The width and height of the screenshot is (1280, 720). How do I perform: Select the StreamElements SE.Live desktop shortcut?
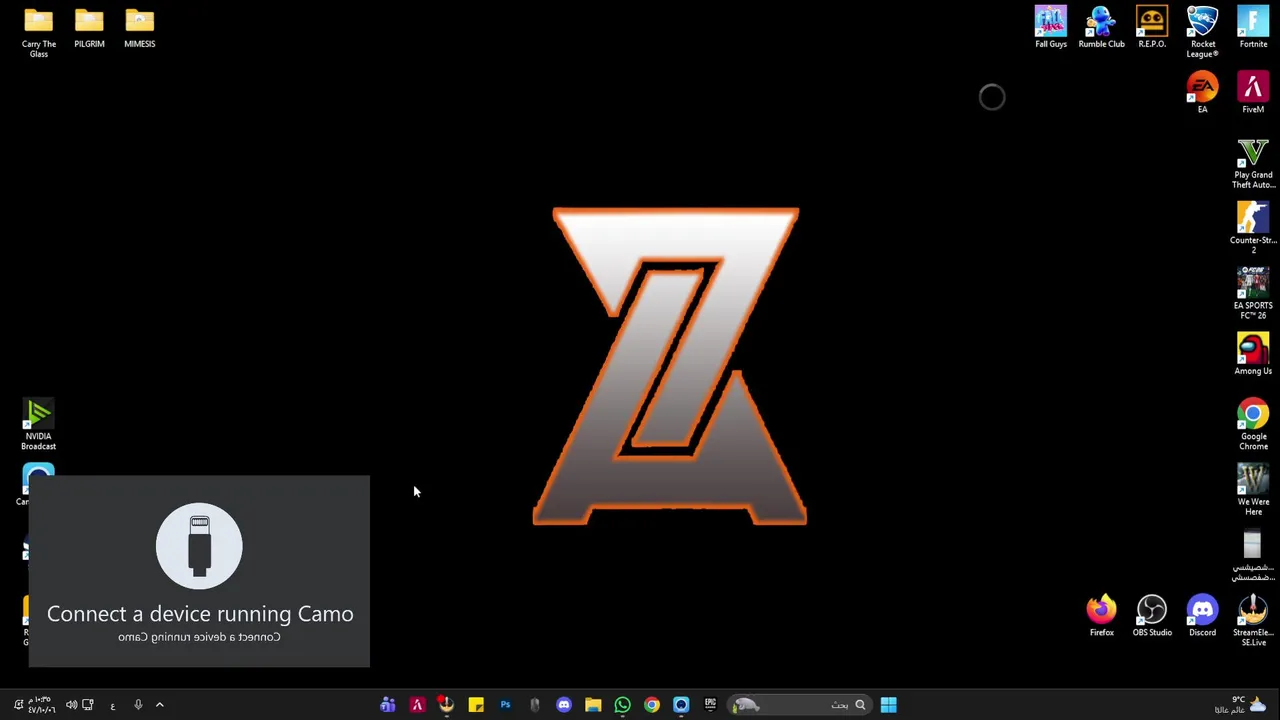coord(1253,621)
